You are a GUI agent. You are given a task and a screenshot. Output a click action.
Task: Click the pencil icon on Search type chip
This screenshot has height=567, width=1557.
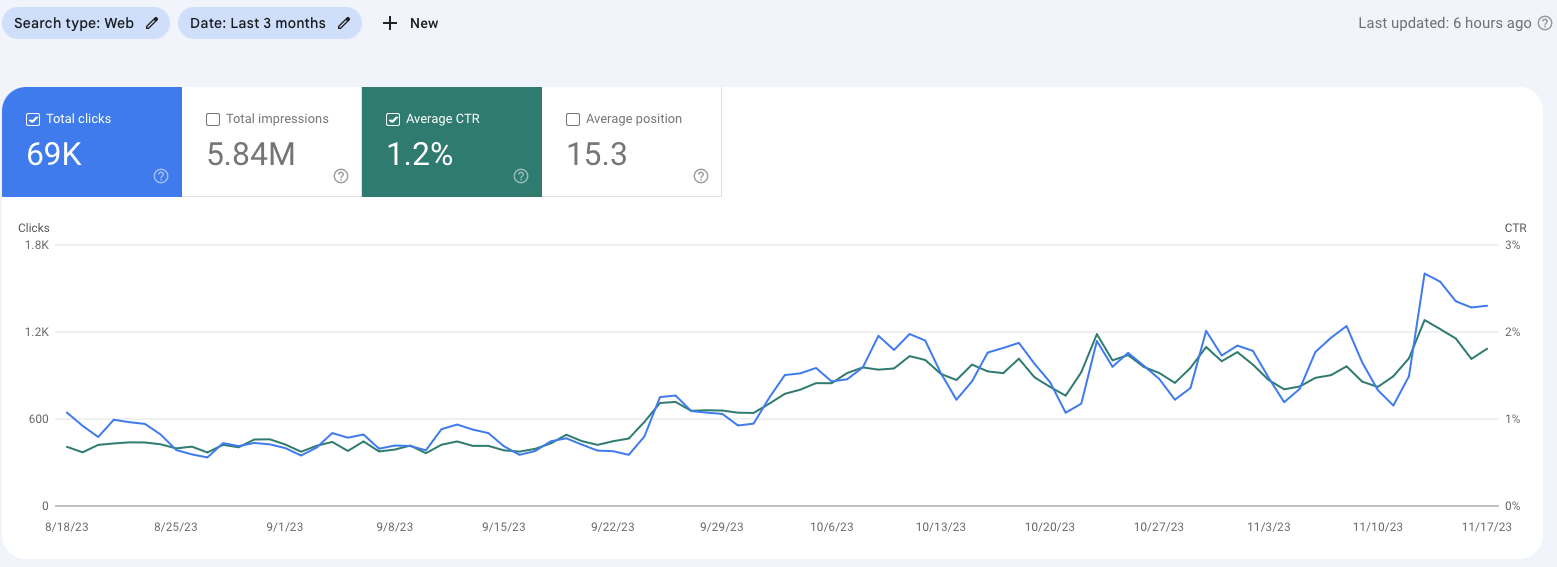[152, 23]
